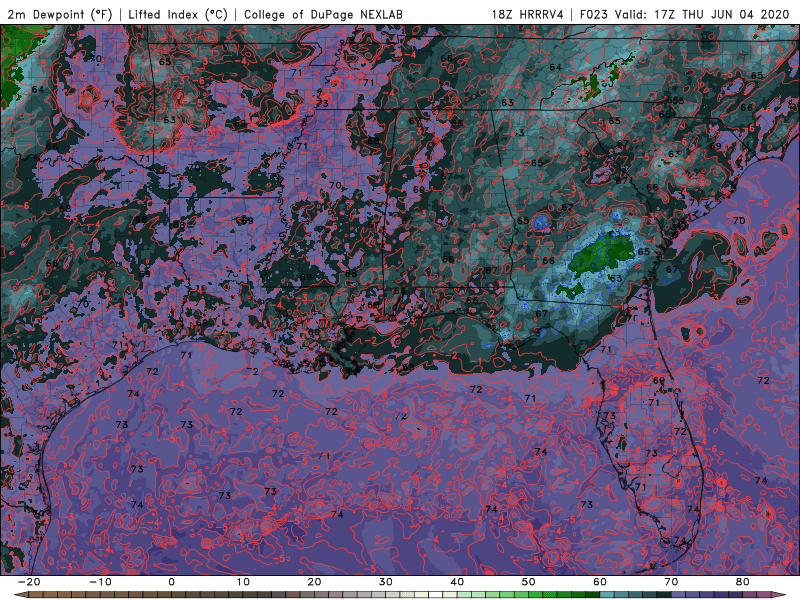Click the '-20' label on the color scale

click(29, 582)
